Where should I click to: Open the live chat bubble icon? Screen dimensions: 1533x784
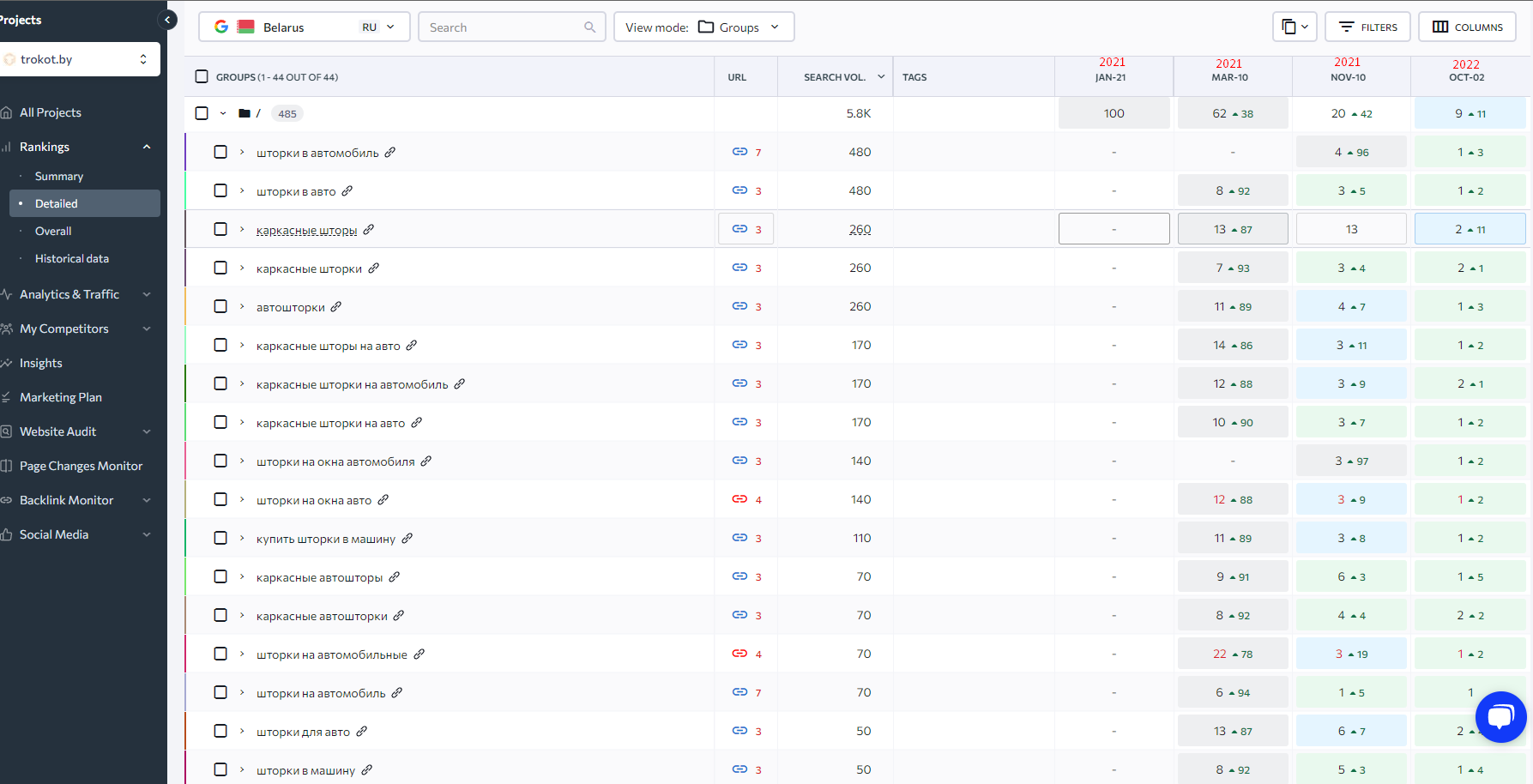pos(1500,716)
